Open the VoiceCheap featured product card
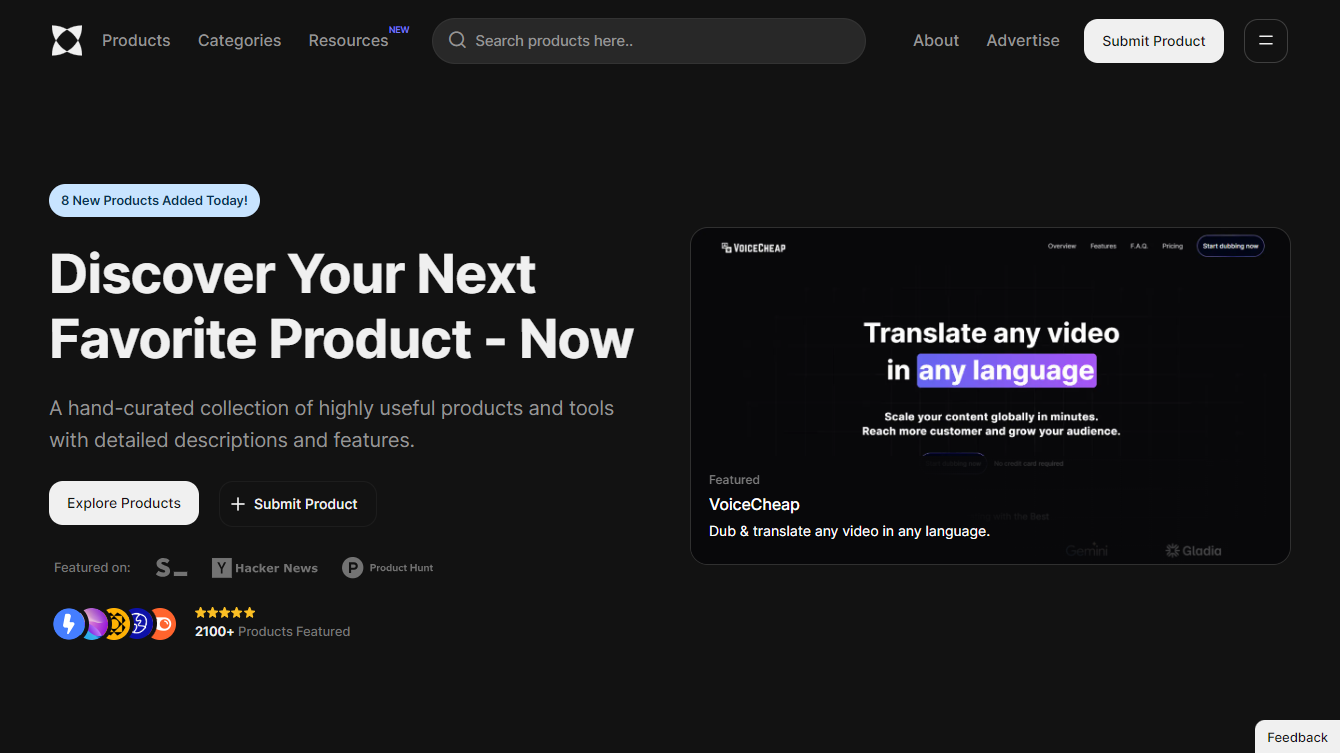 pos(990,396)
